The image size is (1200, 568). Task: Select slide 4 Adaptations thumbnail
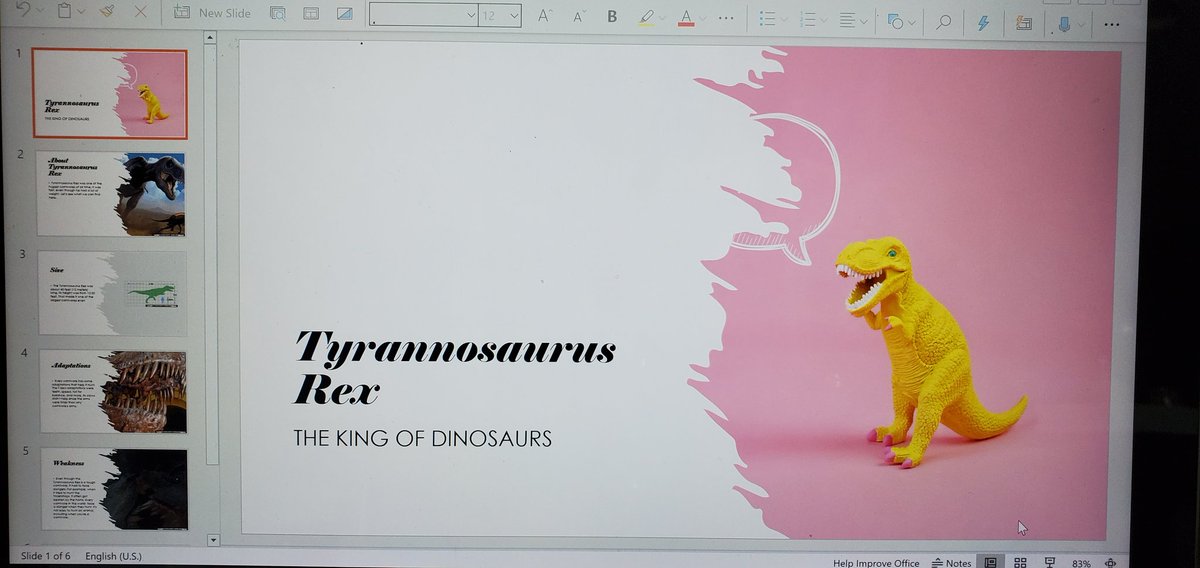(112, 391)
